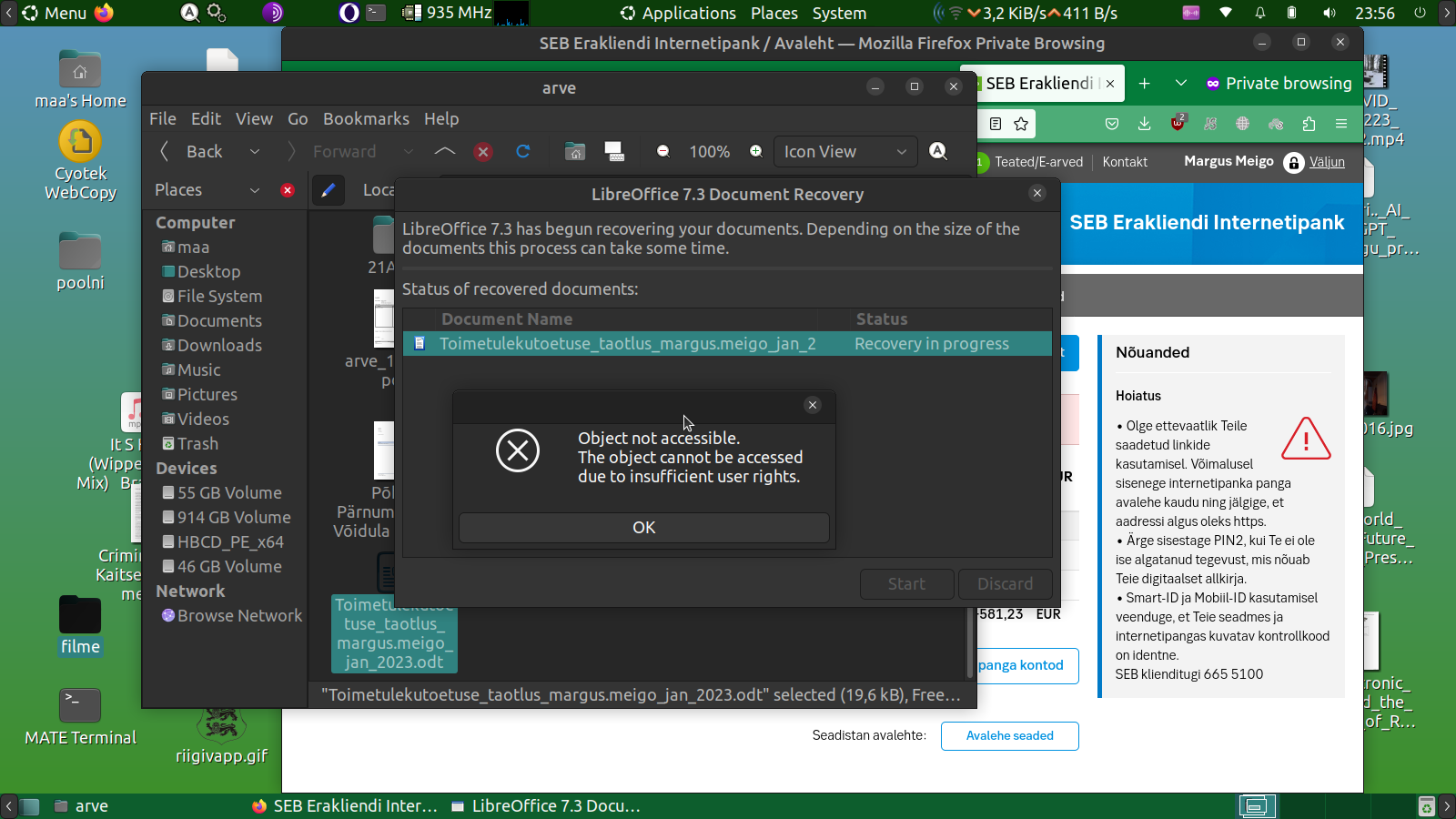Open the Go menu in arve

[x=298, y=119]
